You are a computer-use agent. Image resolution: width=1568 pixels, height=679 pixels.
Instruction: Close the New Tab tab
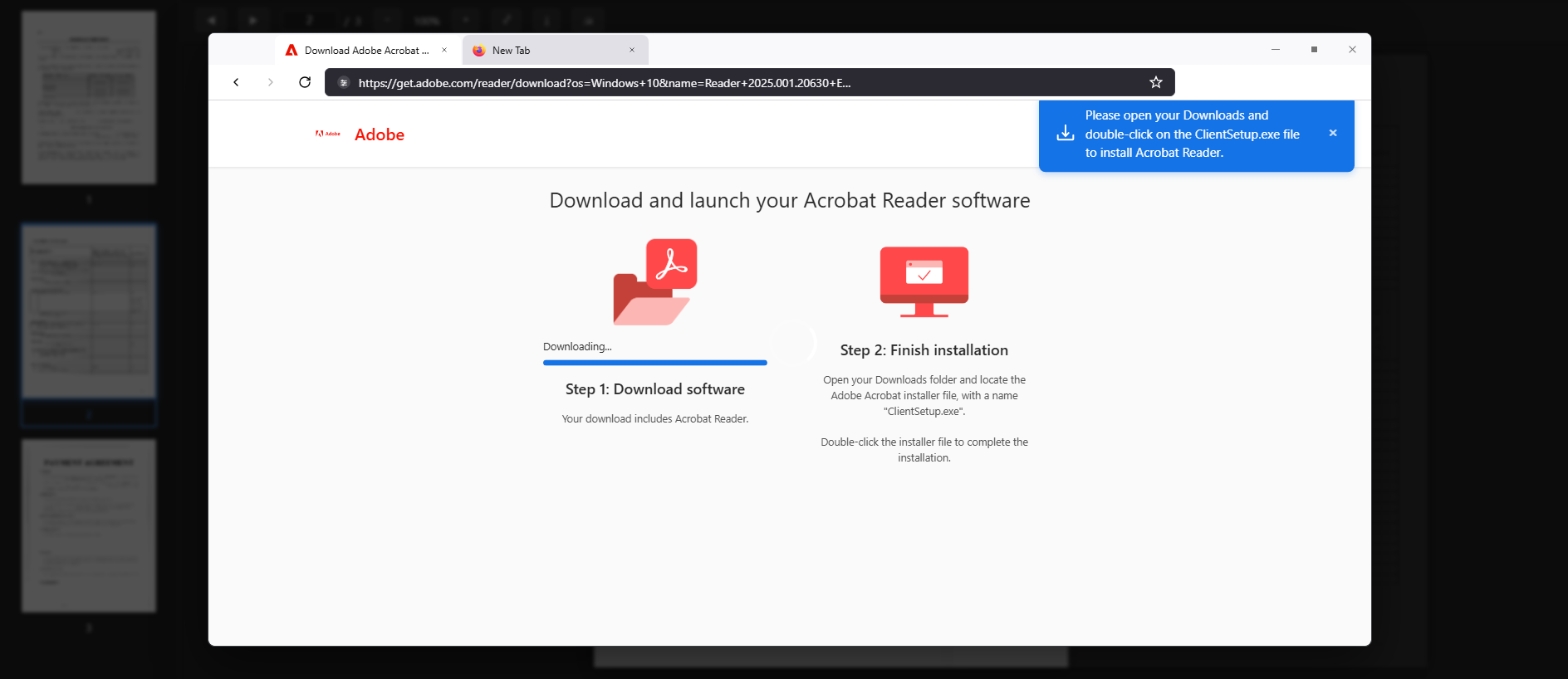632,50
